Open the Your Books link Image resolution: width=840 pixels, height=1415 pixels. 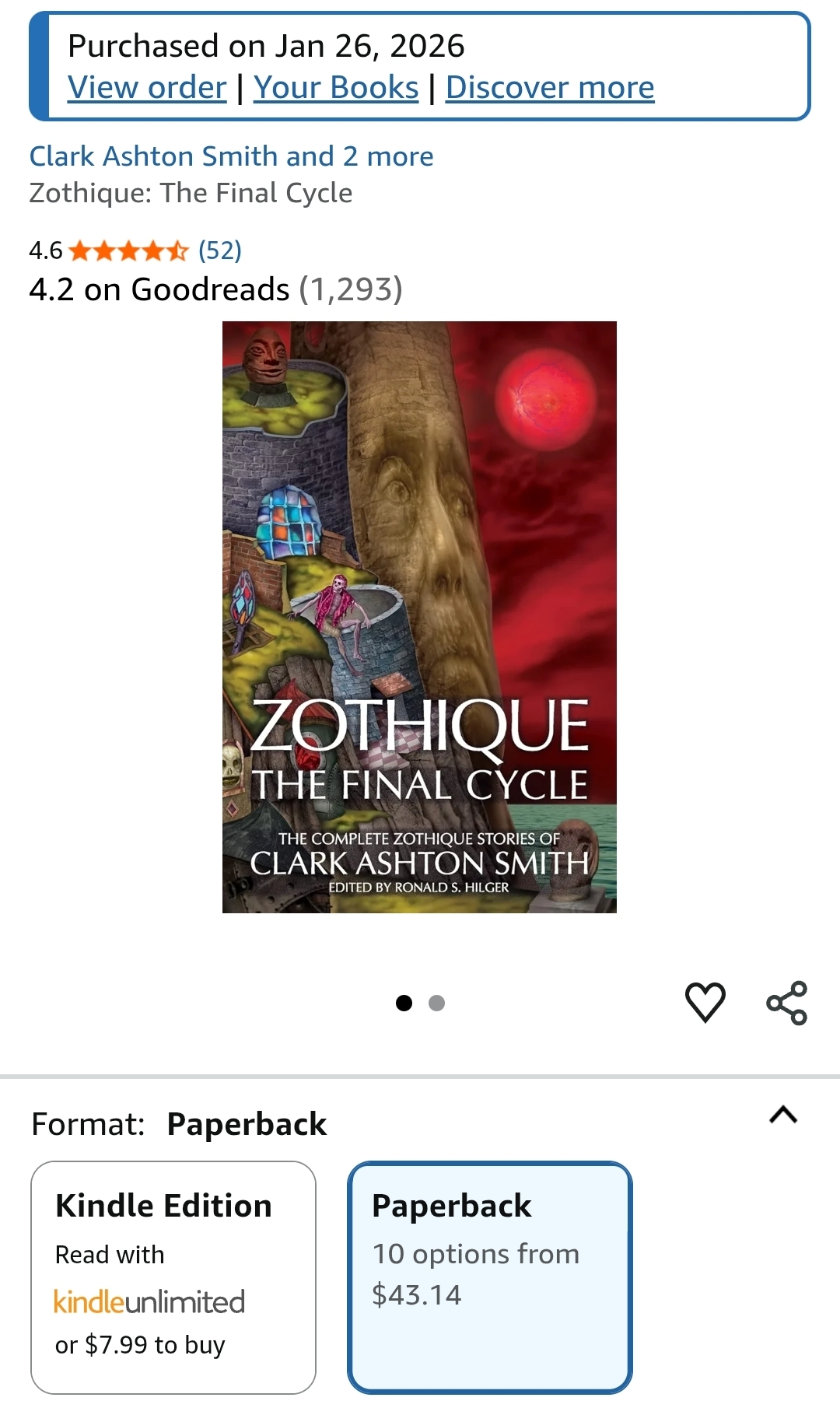[336, 87]
